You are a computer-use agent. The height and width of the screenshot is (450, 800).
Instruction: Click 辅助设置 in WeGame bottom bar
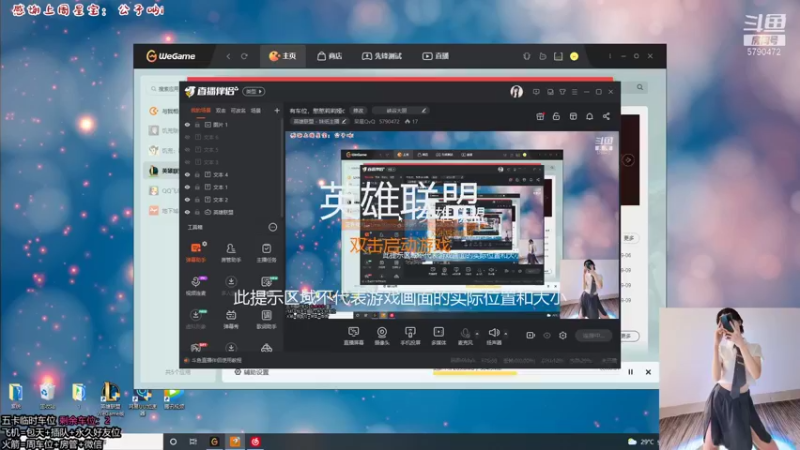251,372
